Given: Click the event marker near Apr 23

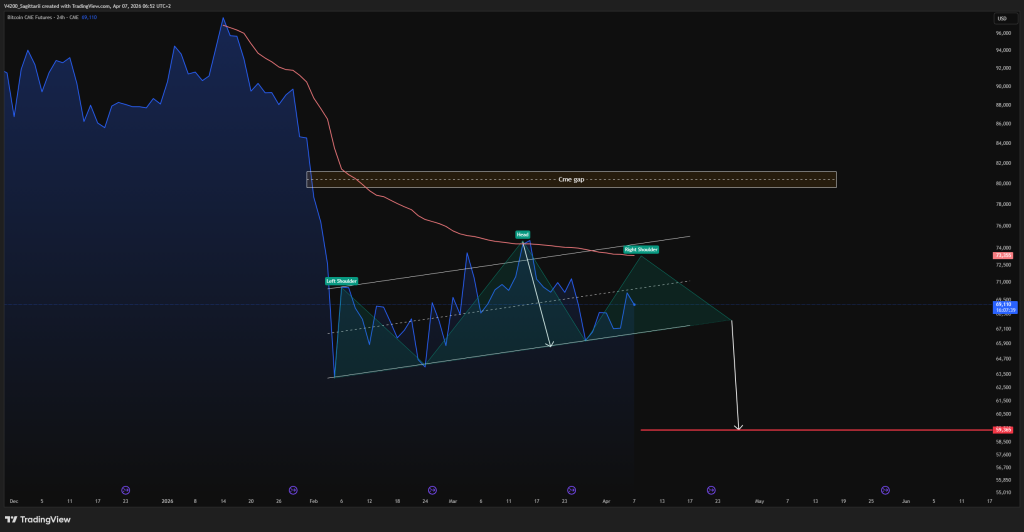Looking at the screenshot, I should point(711,490).
